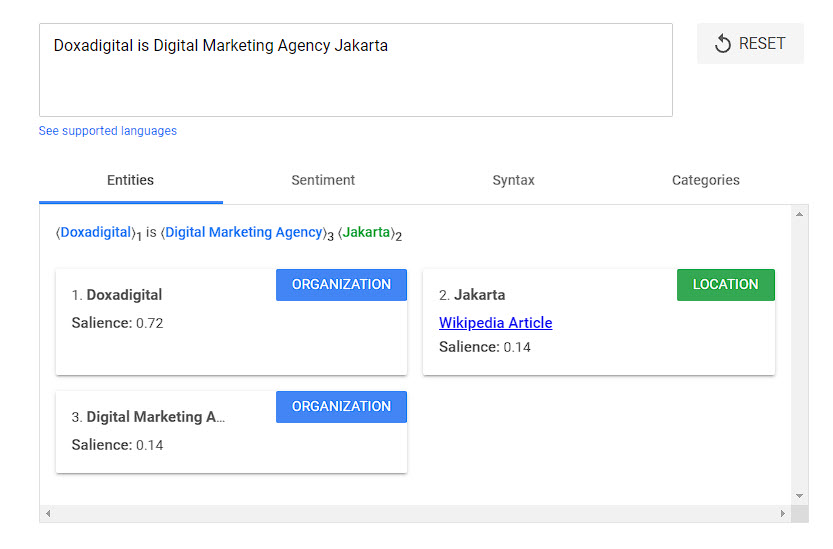This screenshot has height=549, width=833.
Task: Click the horizontal scrollbar left arrow
Action: (x=48, y=513)
